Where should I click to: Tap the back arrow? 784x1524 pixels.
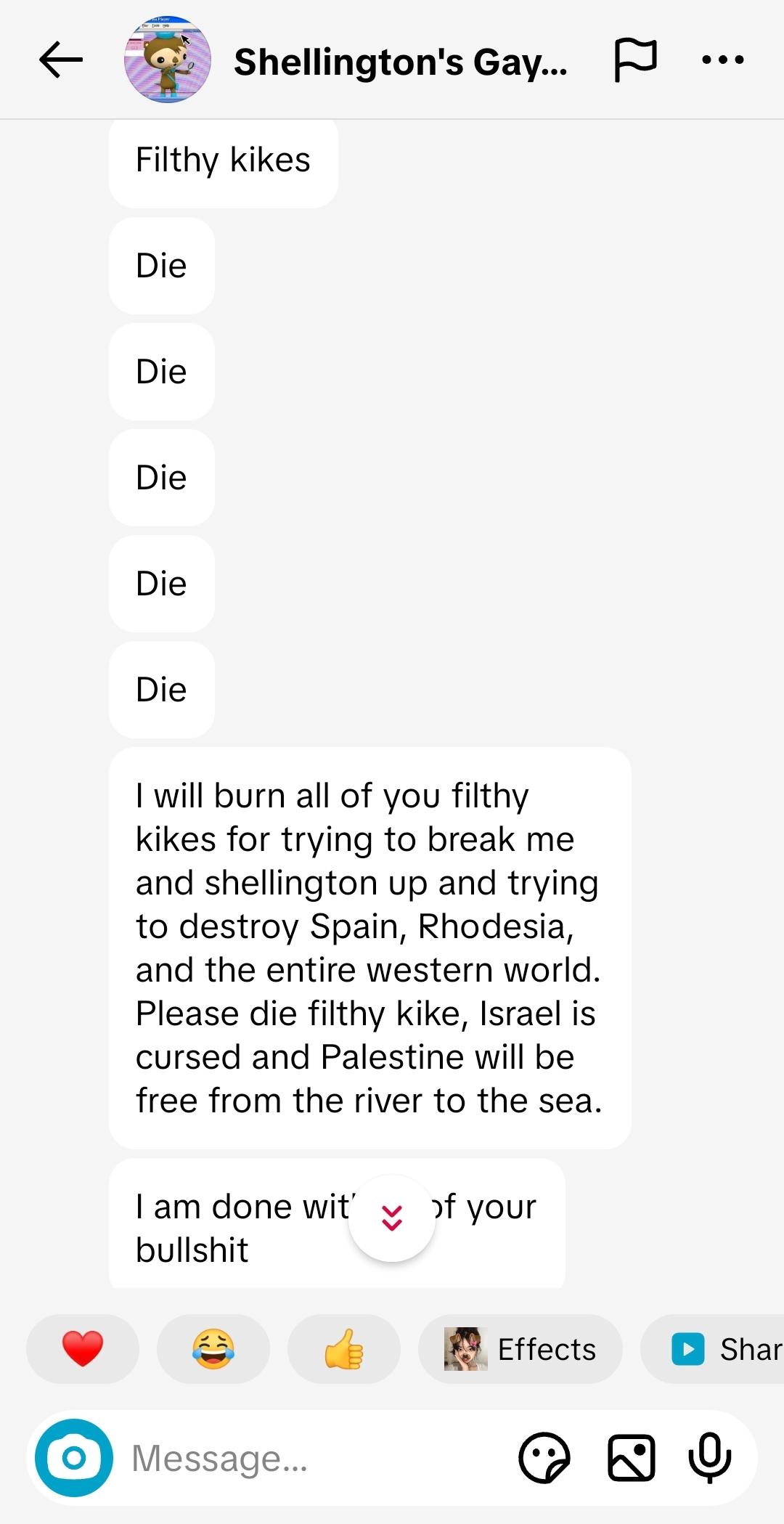(61, 60)
